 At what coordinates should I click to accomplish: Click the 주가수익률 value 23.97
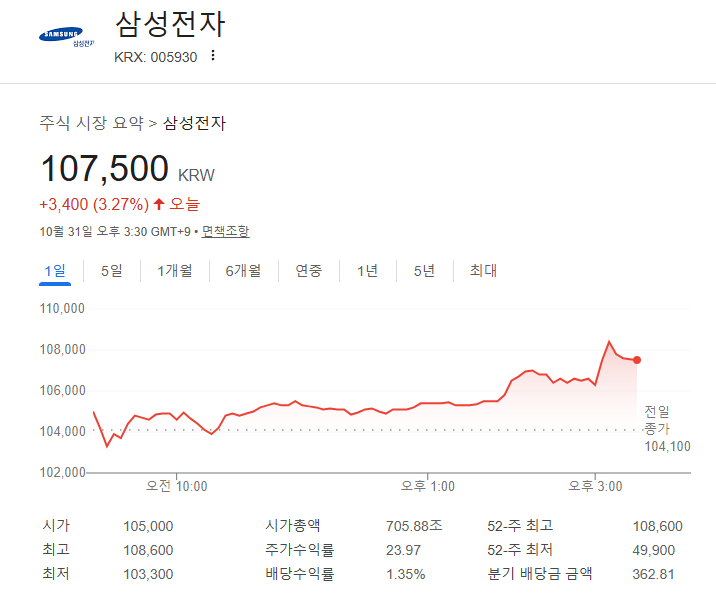[403, 550]
